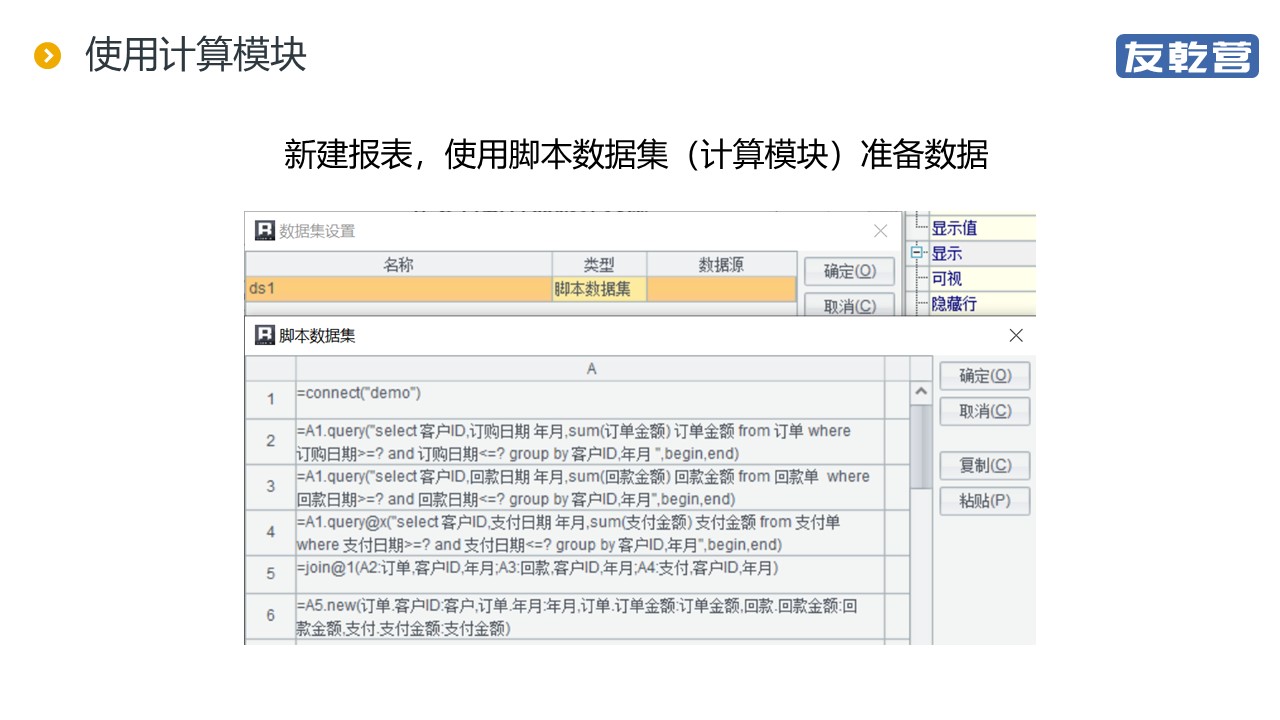Viewport: 1280px width, 720px height.
Task: Click the 脚本数据集 dialog title icon
Action: 265,335
